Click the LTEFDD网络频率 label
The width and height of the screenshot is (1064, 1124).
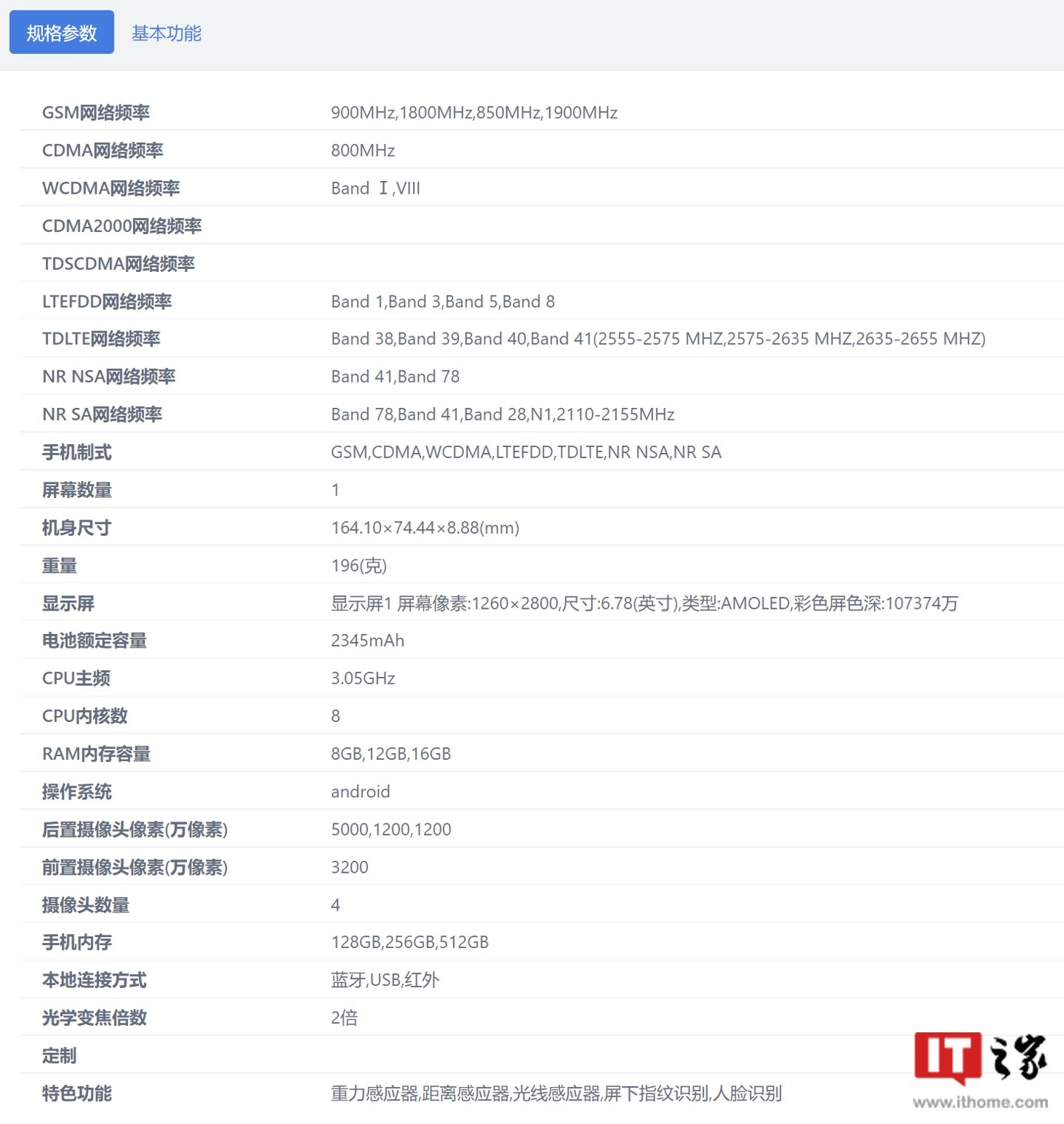pyautogui.click(x=107, y=301)
